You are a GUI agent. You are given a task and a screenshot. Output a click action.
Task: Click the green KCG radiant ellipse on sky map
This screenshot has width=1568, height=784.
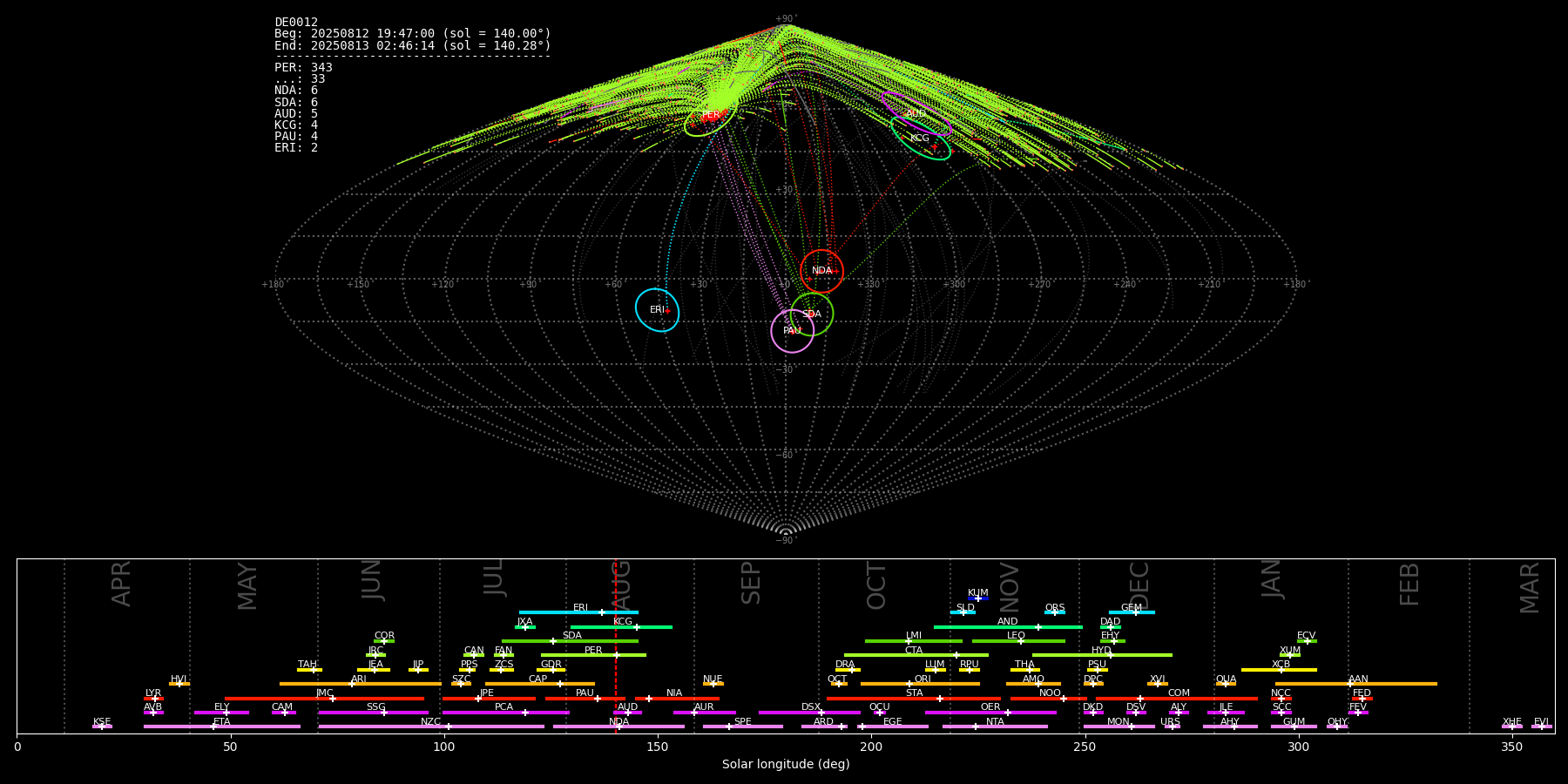pos(921,139)
